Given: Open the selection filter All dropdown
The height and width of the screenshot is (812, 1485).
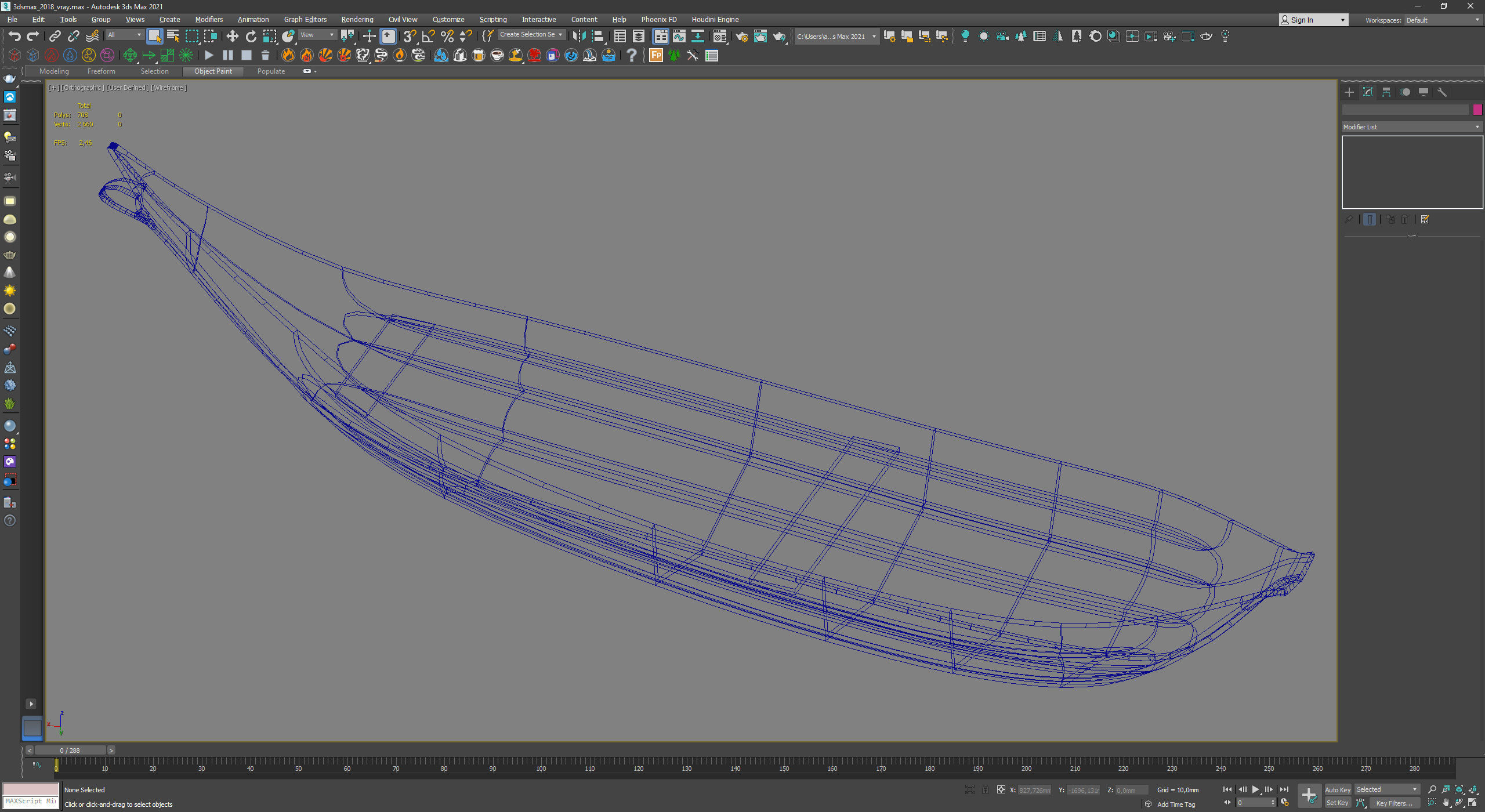Looking at the screenshot, I should pyautogui.click(x=124, y=35).
